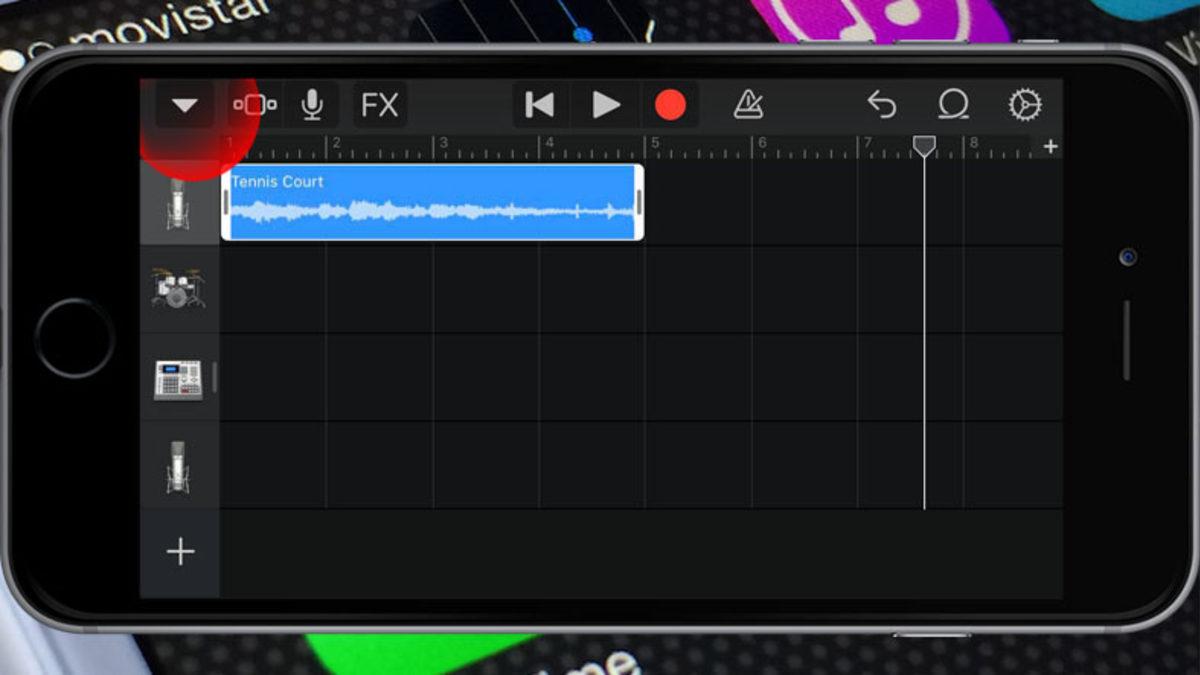This screenshot has height=675, width=1200.
Task: Open the navigation dropdown triangle menu
Action: 185,105
